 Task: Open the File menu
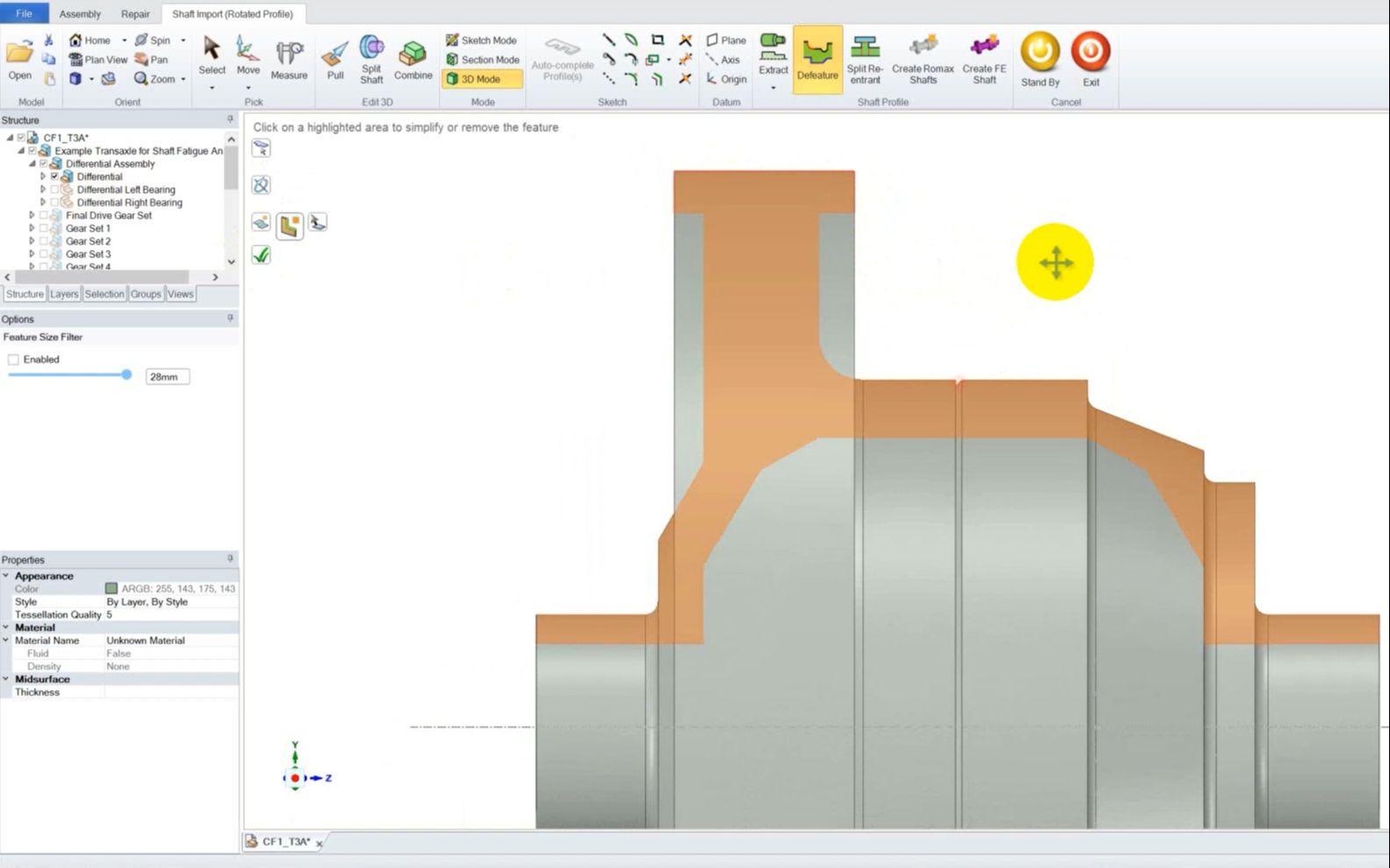tap(24, 13)
